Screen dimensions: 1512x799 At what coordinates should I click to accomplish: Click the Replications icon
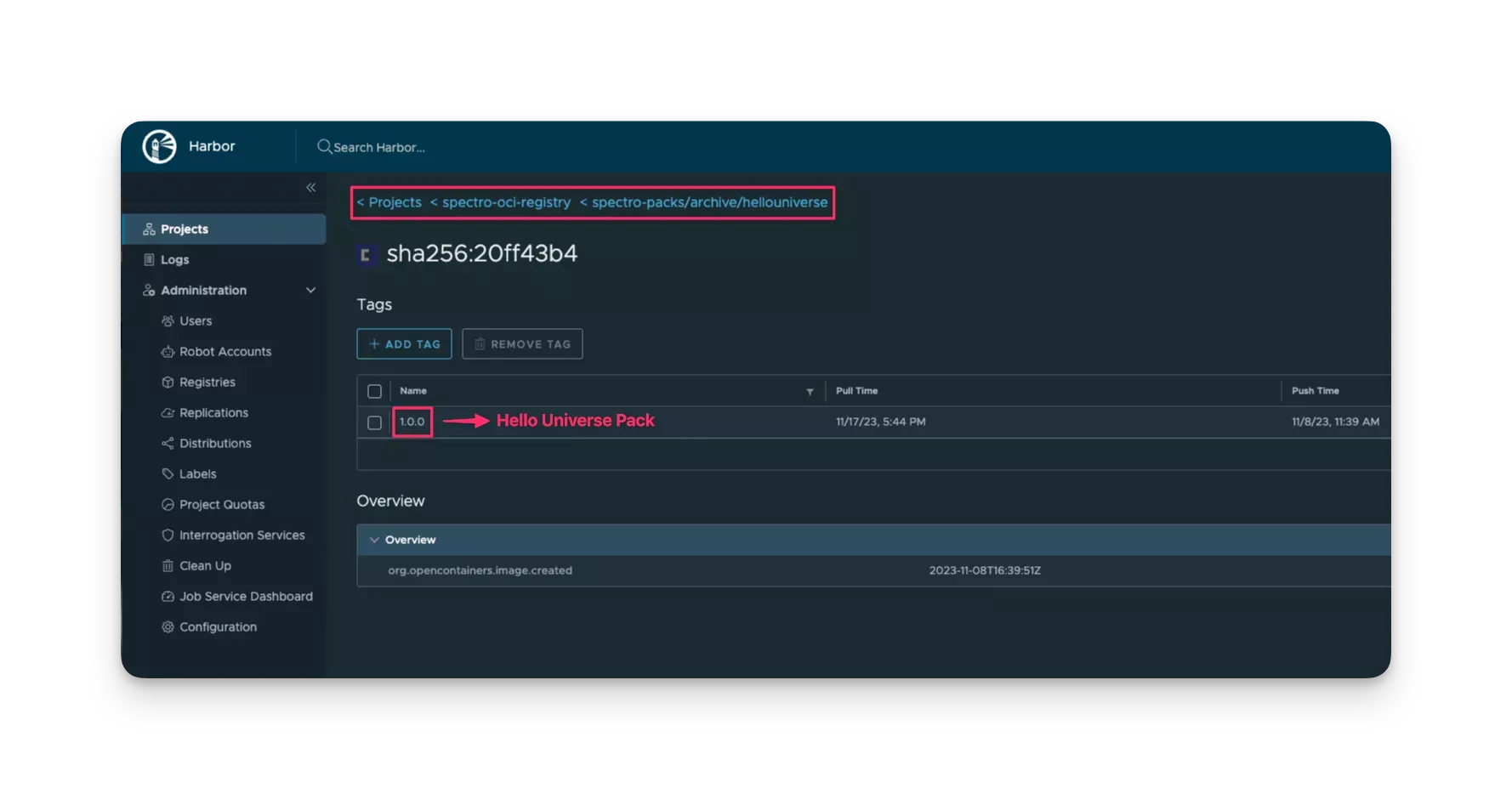pos(168,412)
